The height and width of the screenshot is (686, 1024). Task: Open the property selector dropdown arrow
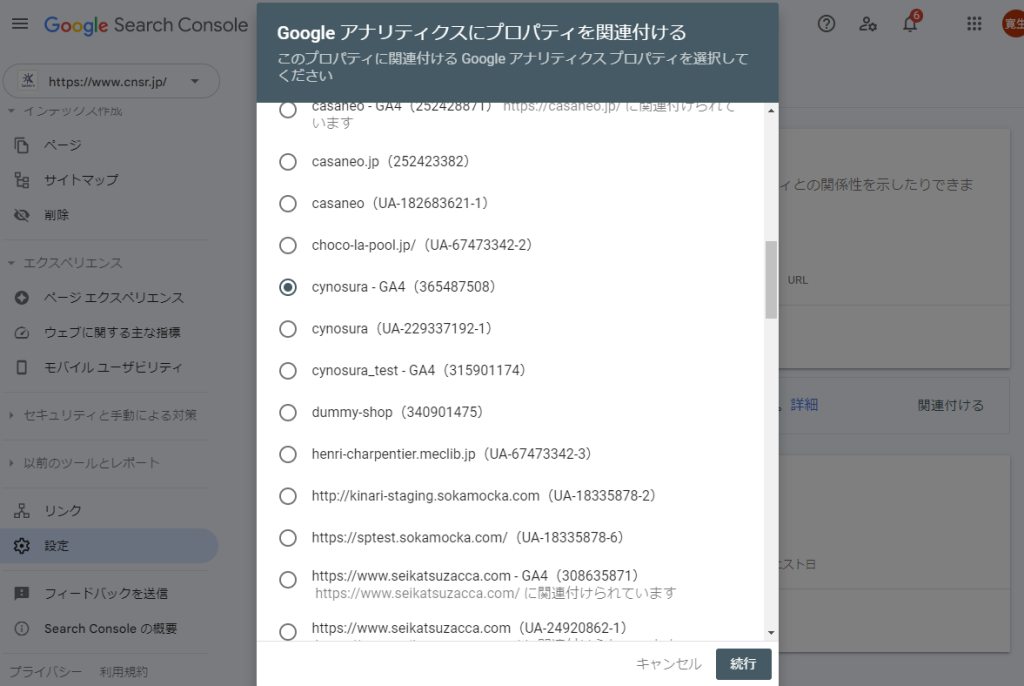point(195,81)
